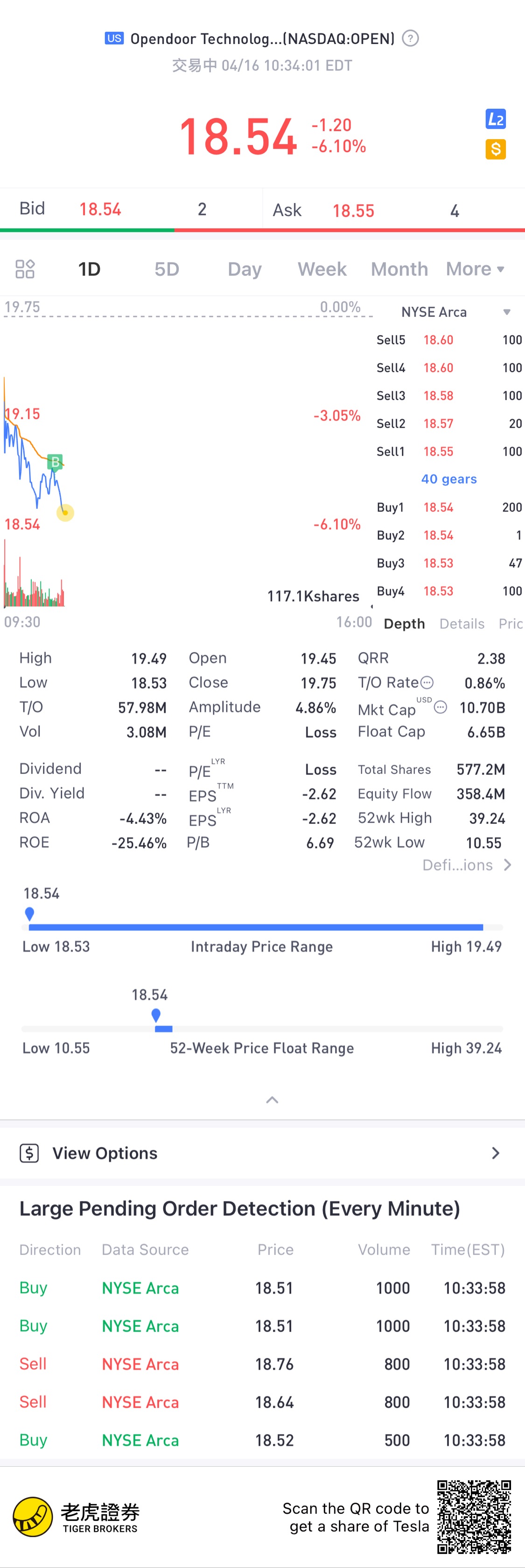Tap the QR code image
The image size is (525, 1568).
[x=474, y=1516]
